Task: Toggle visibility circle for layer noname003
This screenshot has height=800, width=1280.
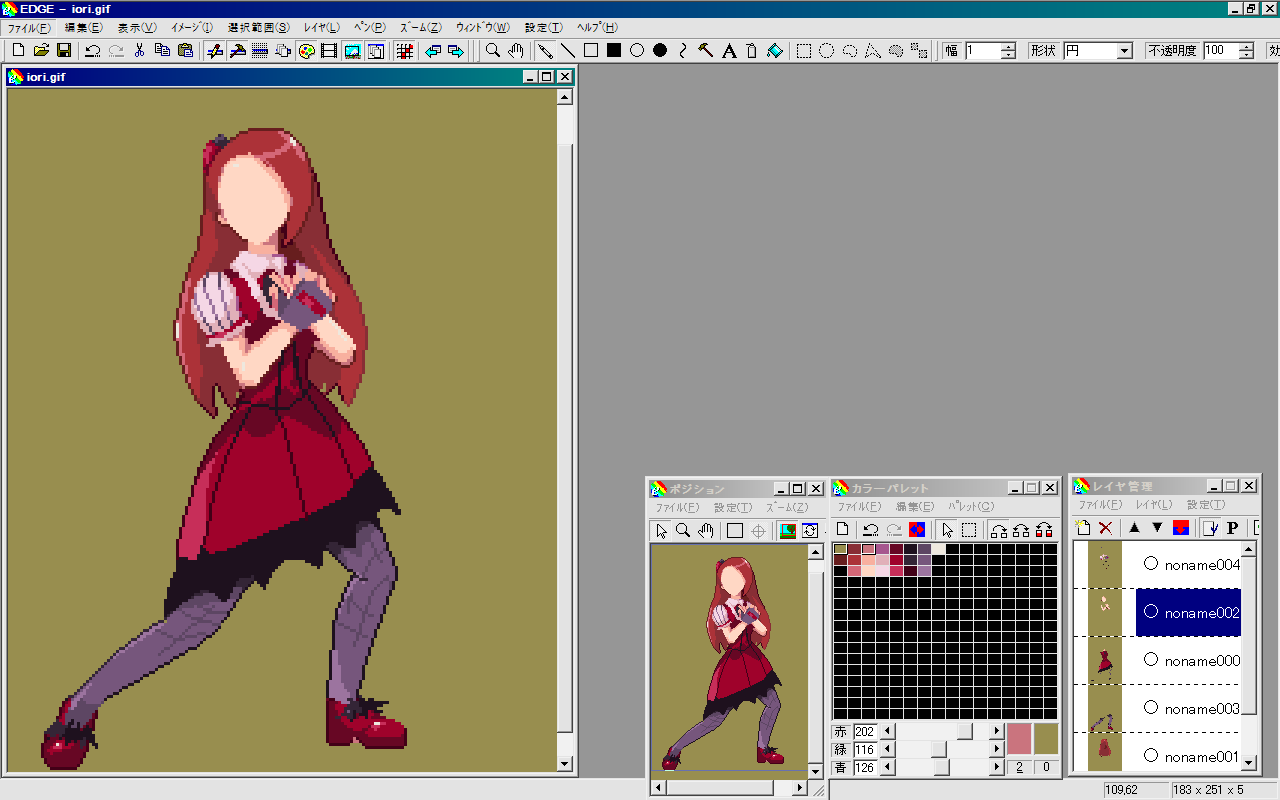Action: [x=1150, y=708]
